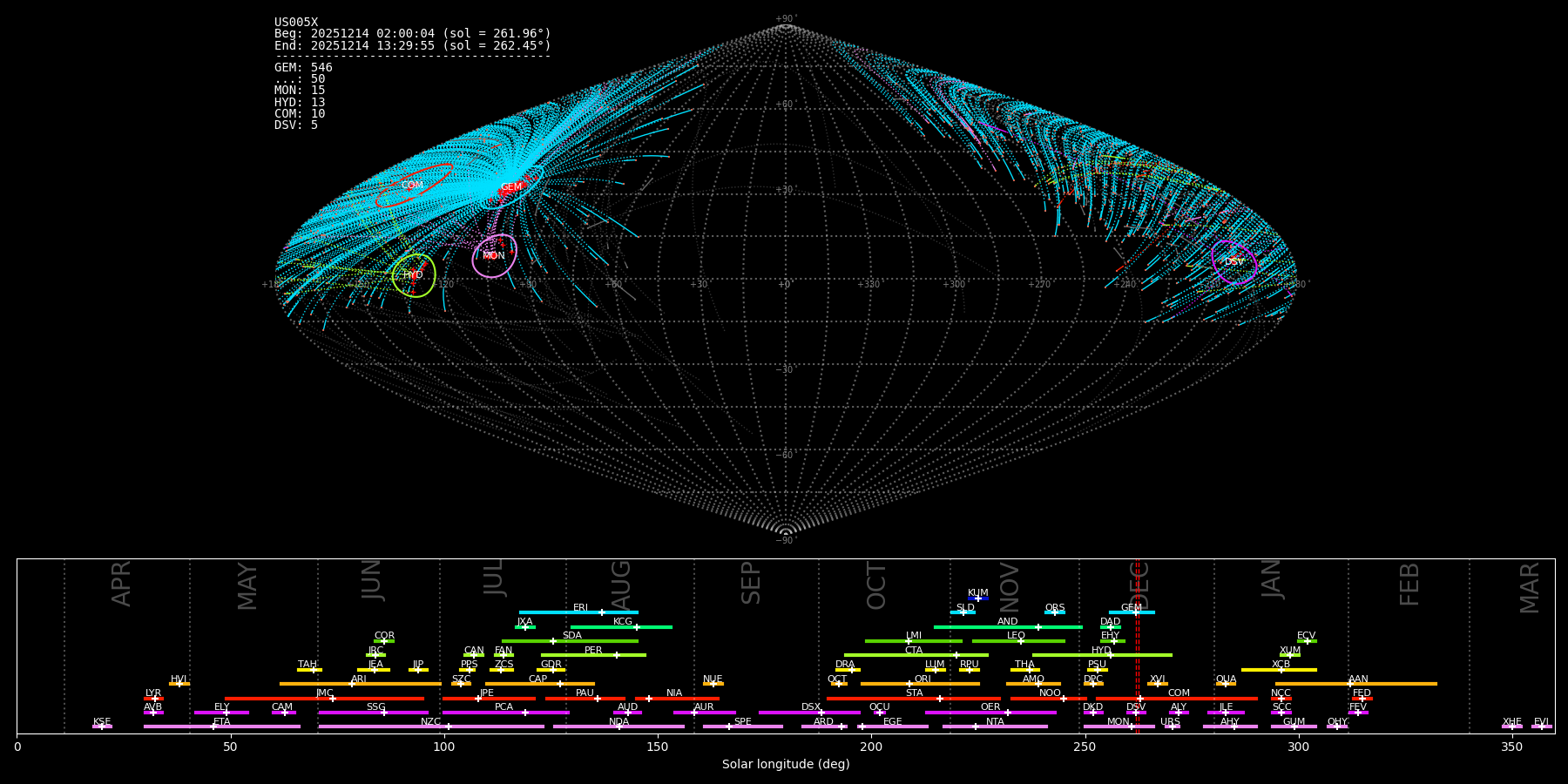The image size is (1568, 784).
Task: Select the HYD bar in the timeline
Action: [x=1102, y=655]
